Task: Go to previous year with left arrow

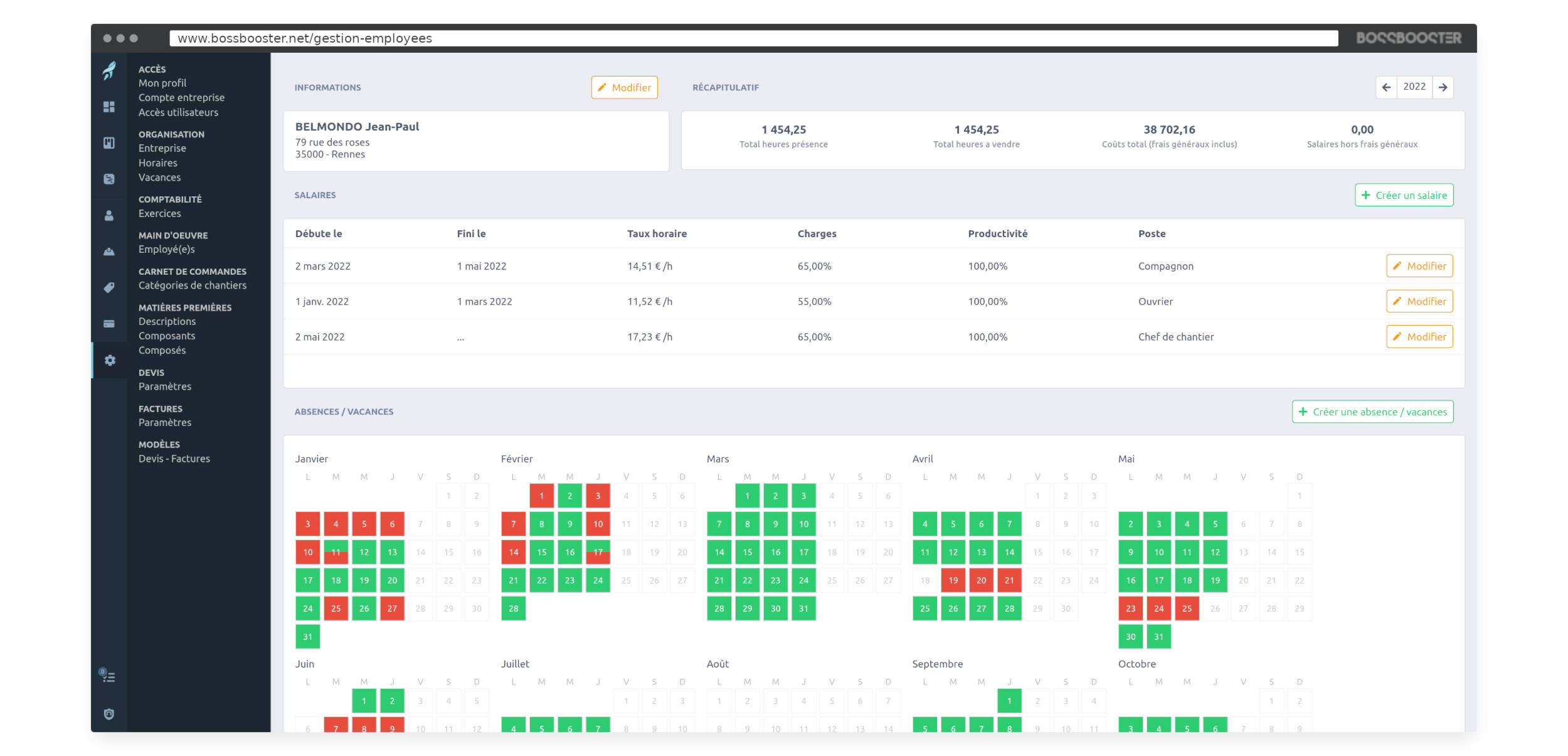Action: [1387, 87]
